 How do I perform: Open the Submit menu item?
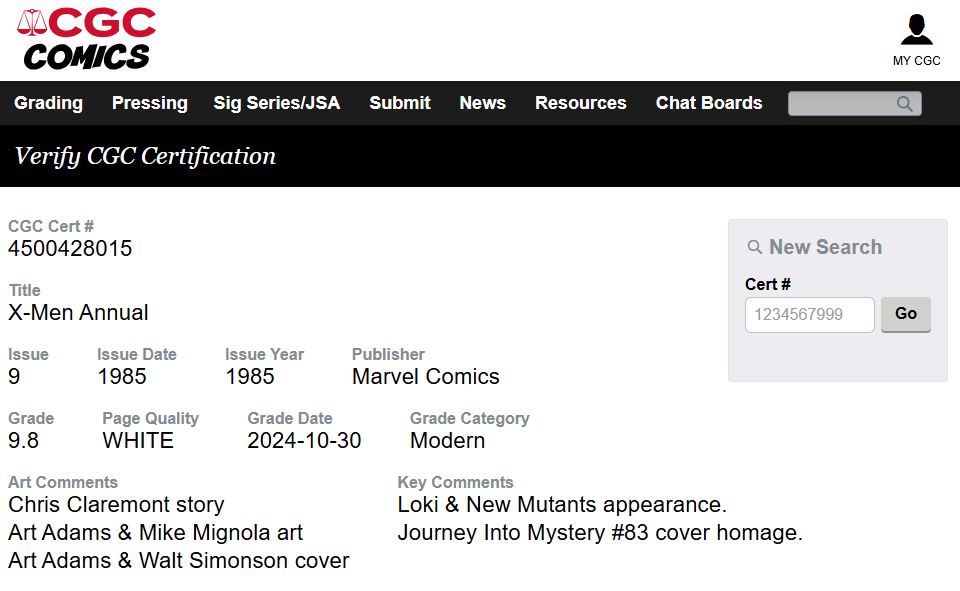point(400,103)
